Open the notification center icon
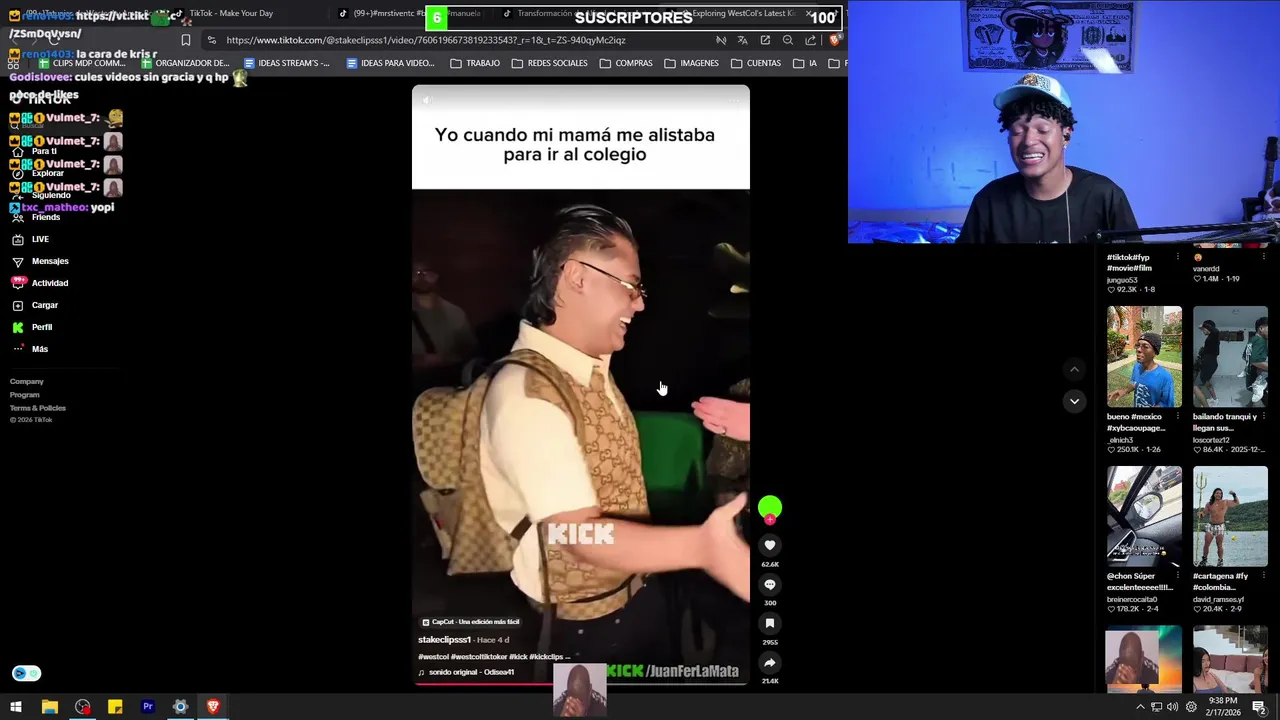 1259,707
